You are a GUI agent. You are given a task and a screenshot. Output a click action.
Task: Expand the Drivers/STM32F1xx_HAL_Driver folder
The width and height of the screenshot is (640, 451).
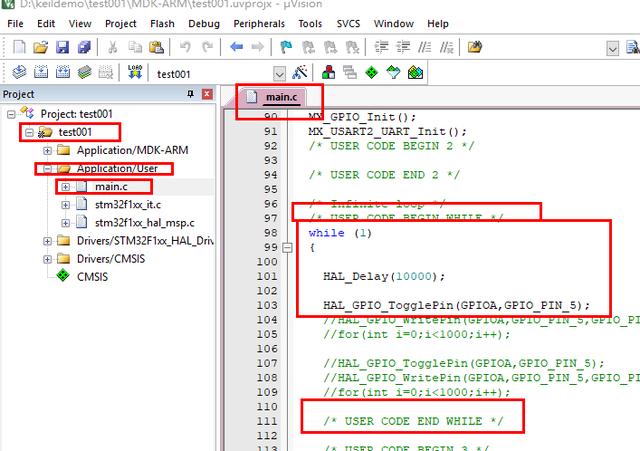[x=47, y=241]
